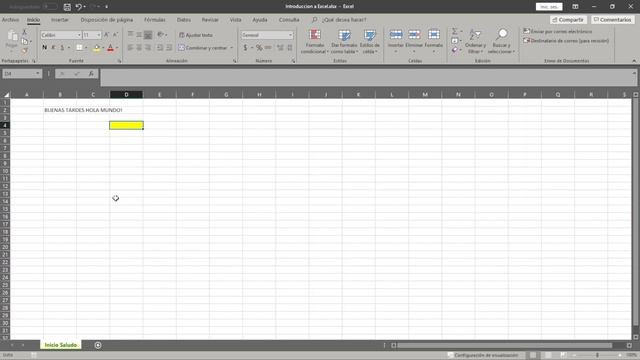Viewport: 640px width, 360px height.
Task: Toggle italic K formatting
Action: (53, 48)
